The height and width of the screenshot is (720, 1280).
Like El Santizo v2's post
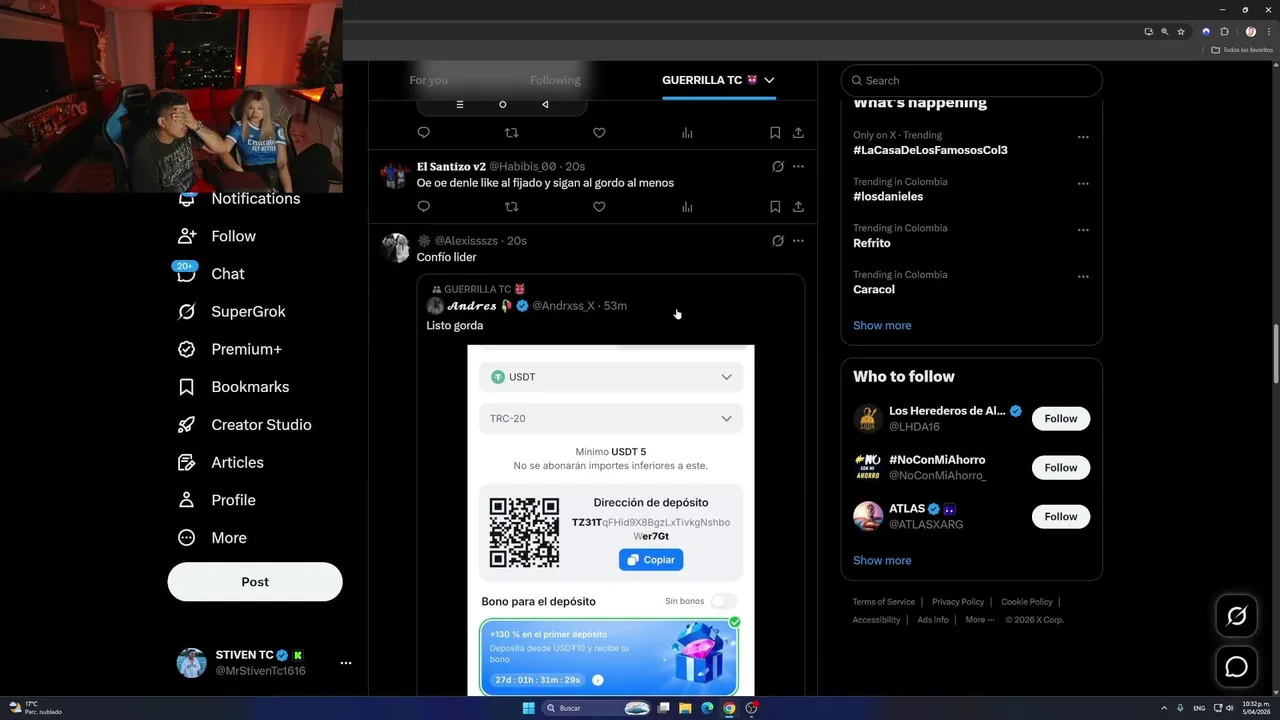pos(599,207)
